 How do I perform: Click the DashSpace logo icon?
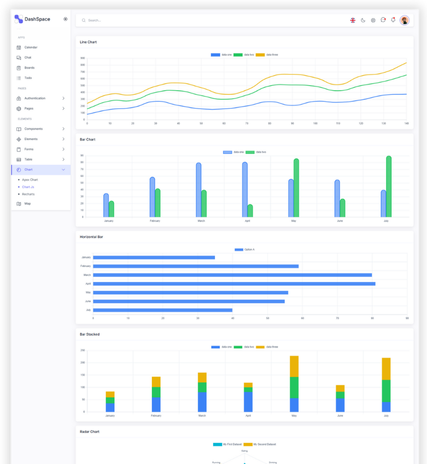(x=18, y=19)
